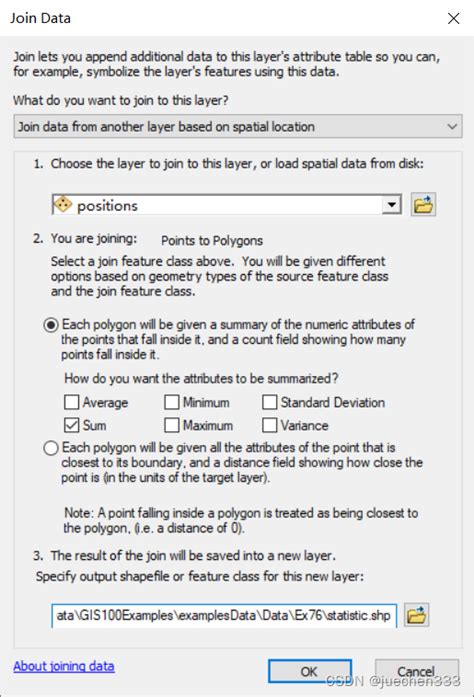474x697 pixels.
Task: Tick the Minimum checkbox
Action: coord(172,402)
